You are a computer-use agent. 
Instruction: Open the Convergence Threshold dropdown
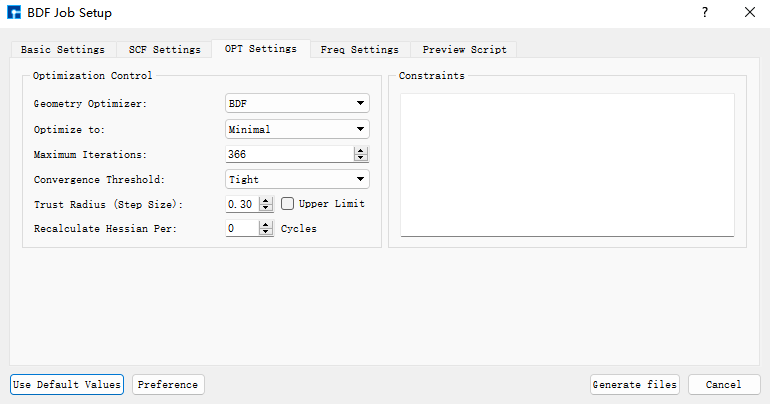[297, 180]
